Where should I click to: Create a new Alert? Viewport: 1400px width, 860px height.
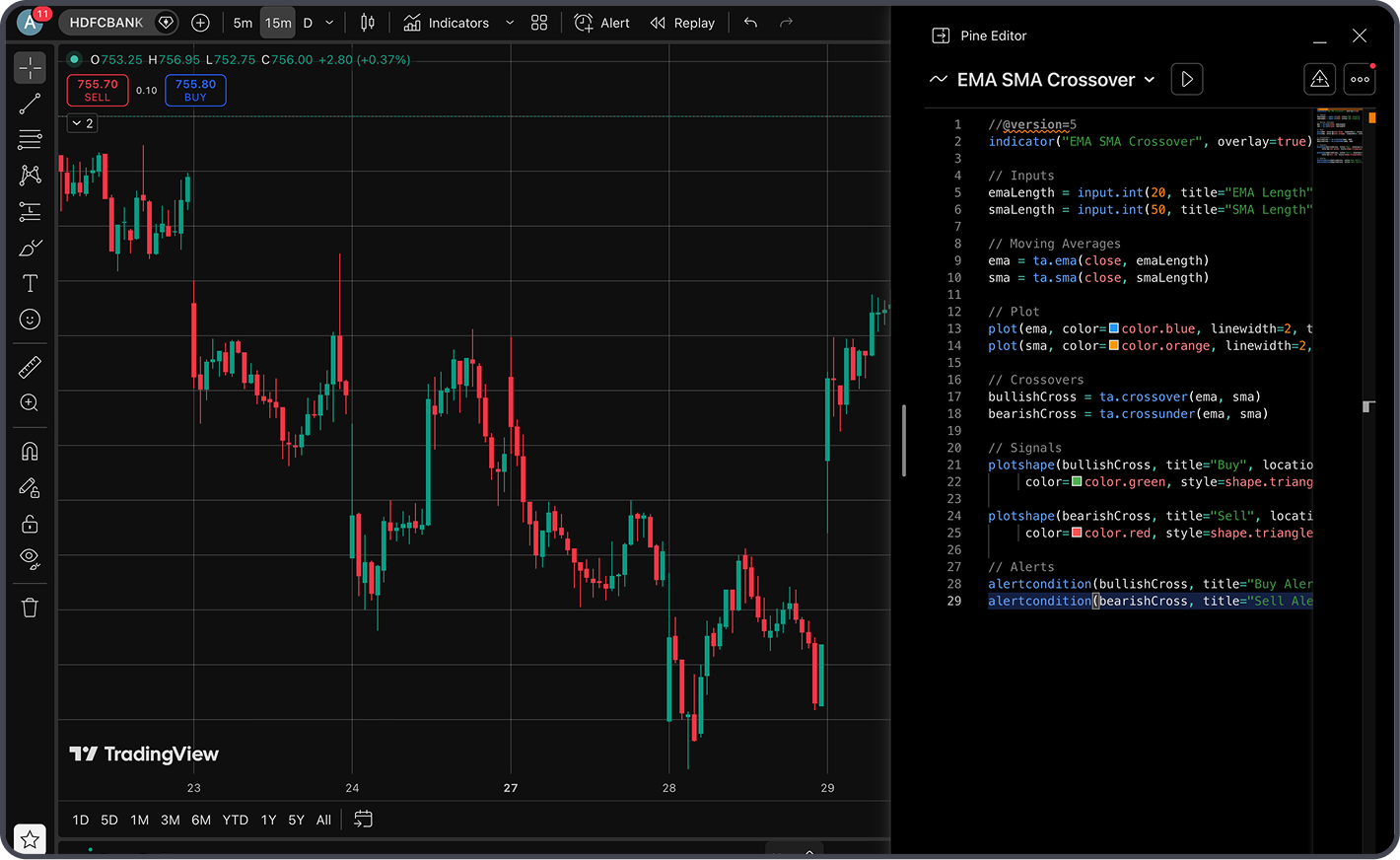tap(602, 23)
